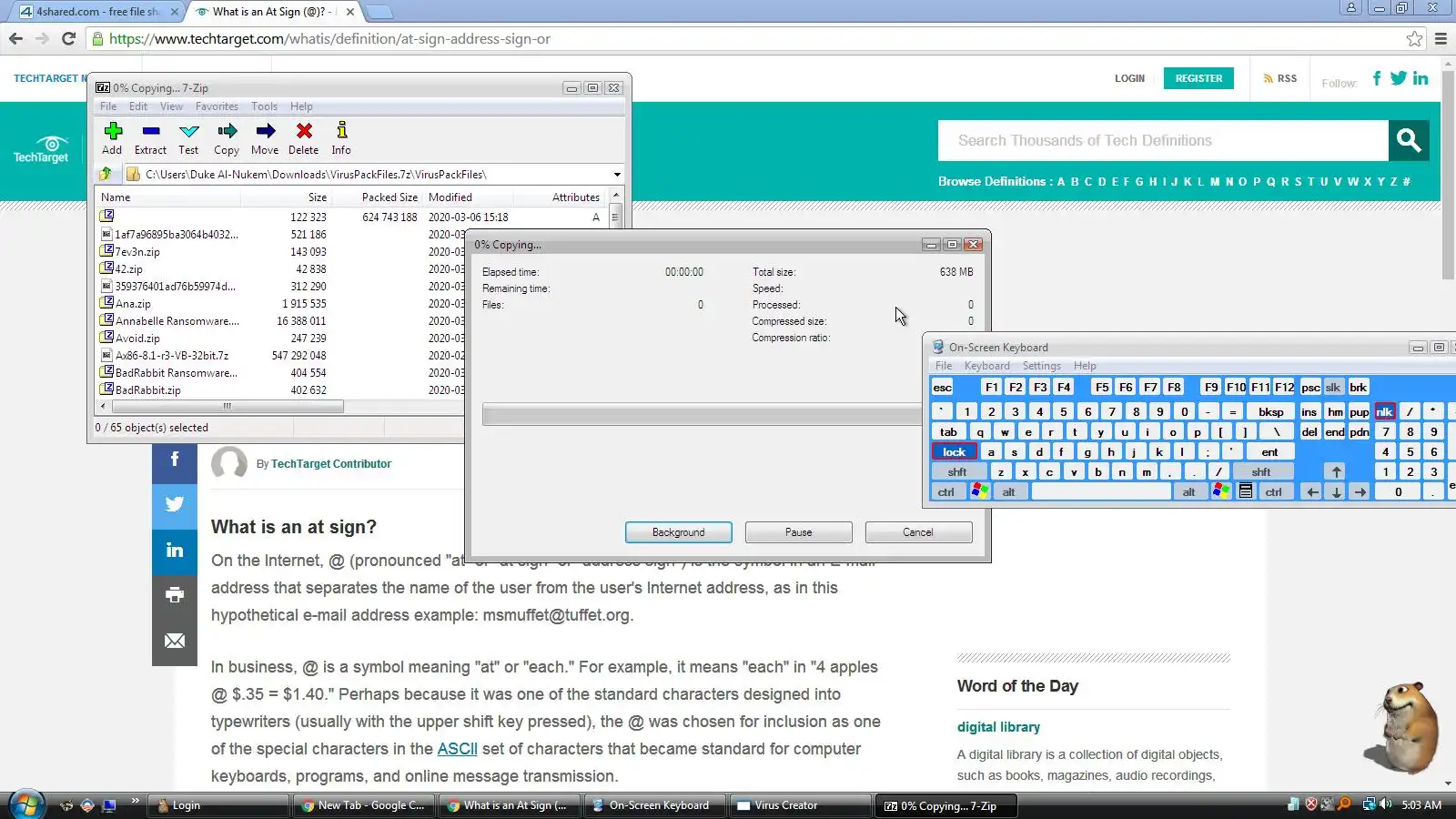Open the Tools menu in 7-Zip

[x=264, y=106]
